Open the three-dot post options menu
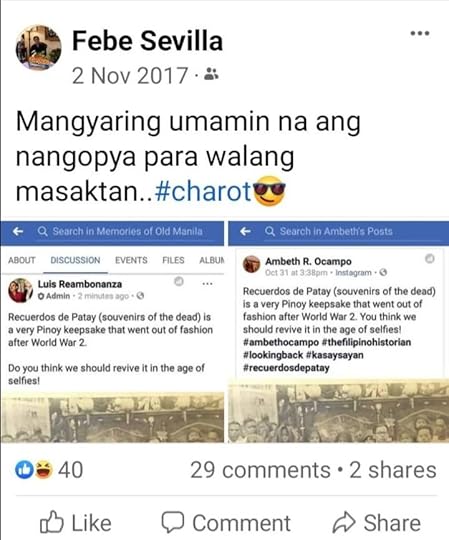Screen dimensions: 449x540 click(x=420, y=33)
